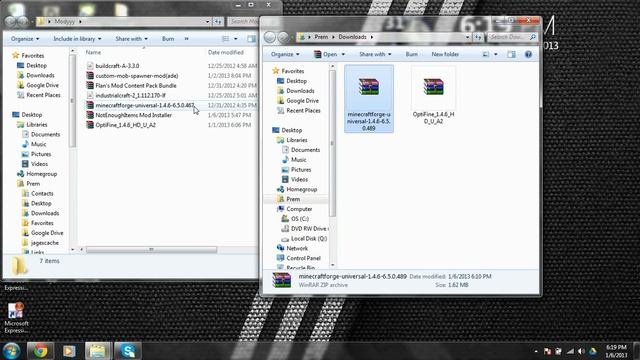Viewport: 640px width, 360px height.
Task: Open OS (C:) drive in Downloads sidebar
Action: click(300, 219)
